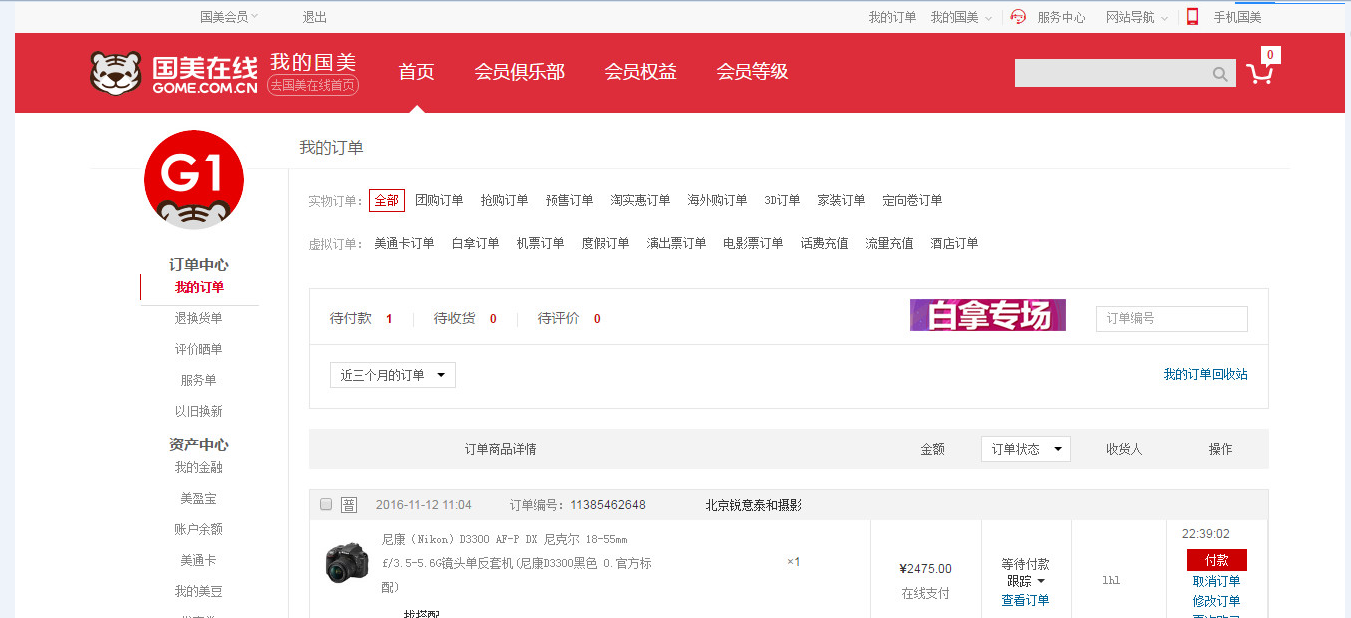
Task: Click the mobile phone icon
Action: (1192, 17)
